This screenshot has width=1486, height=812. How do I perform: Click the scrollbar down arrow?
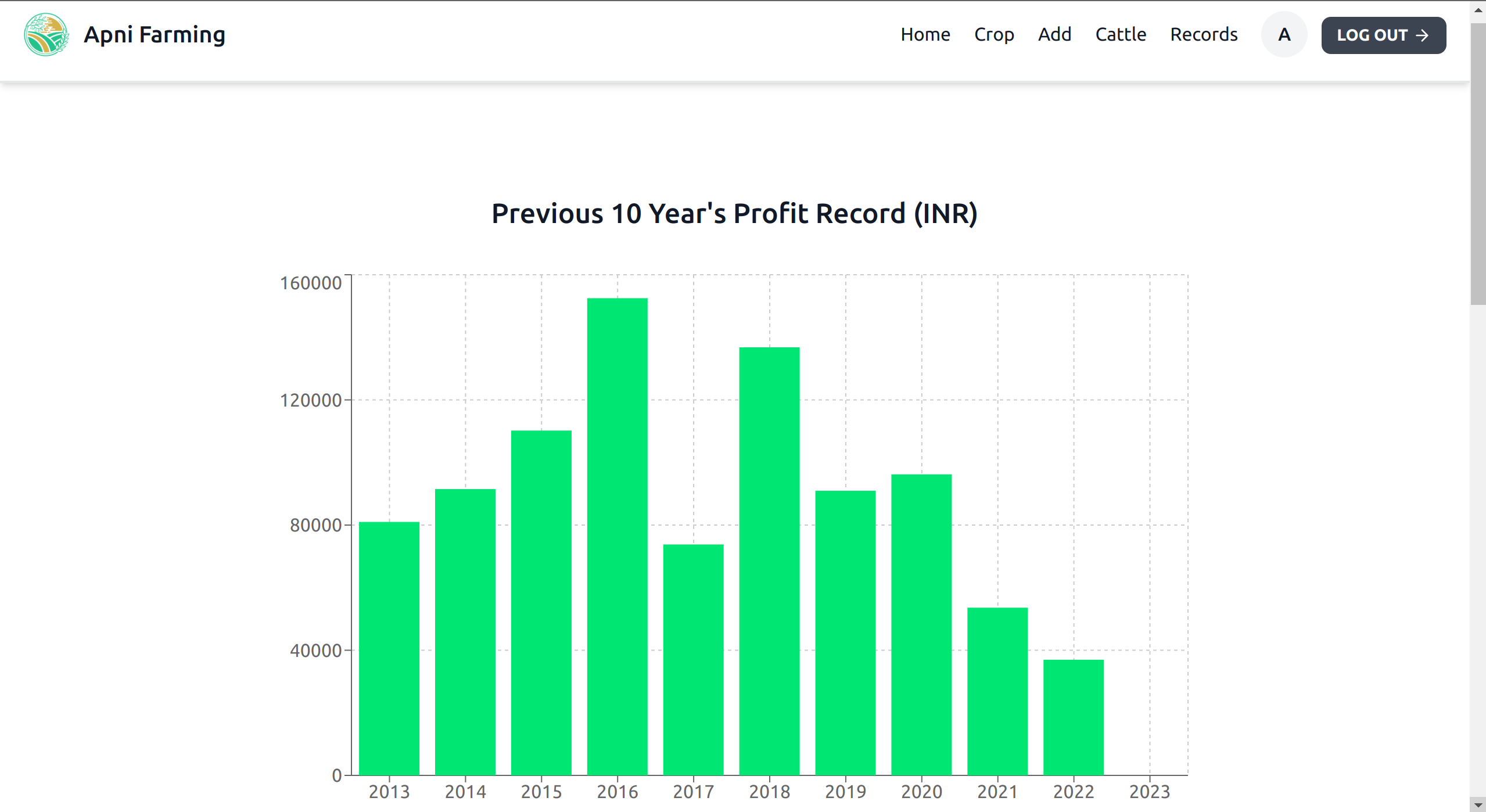1478,805
